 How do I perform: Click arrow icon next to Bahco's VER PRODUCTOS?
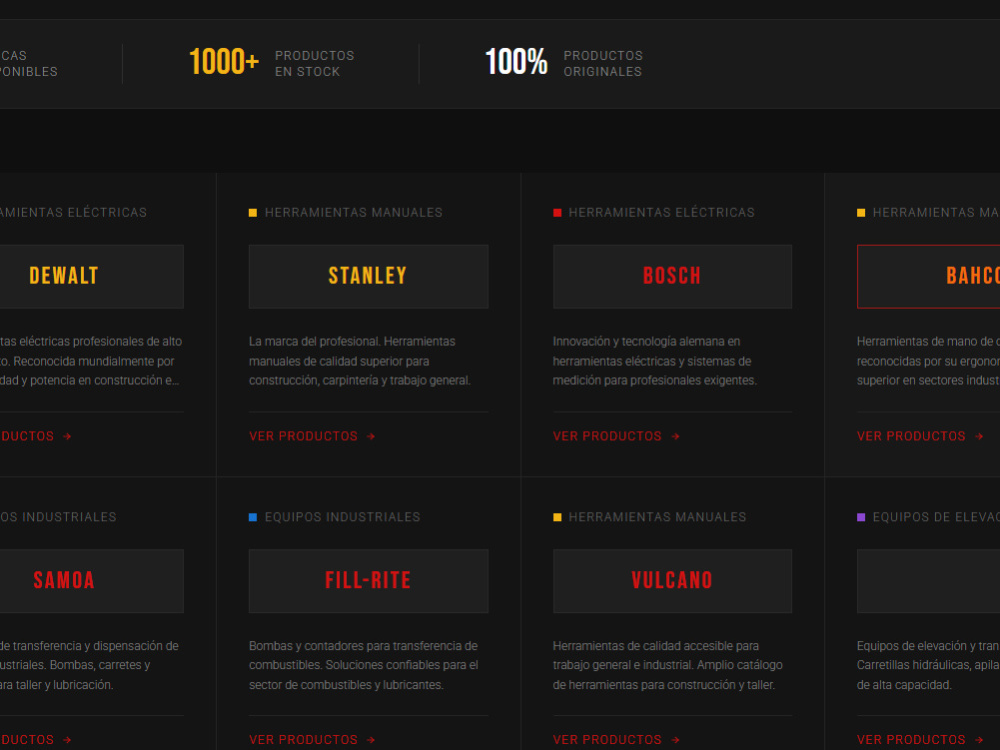point(979,436)
